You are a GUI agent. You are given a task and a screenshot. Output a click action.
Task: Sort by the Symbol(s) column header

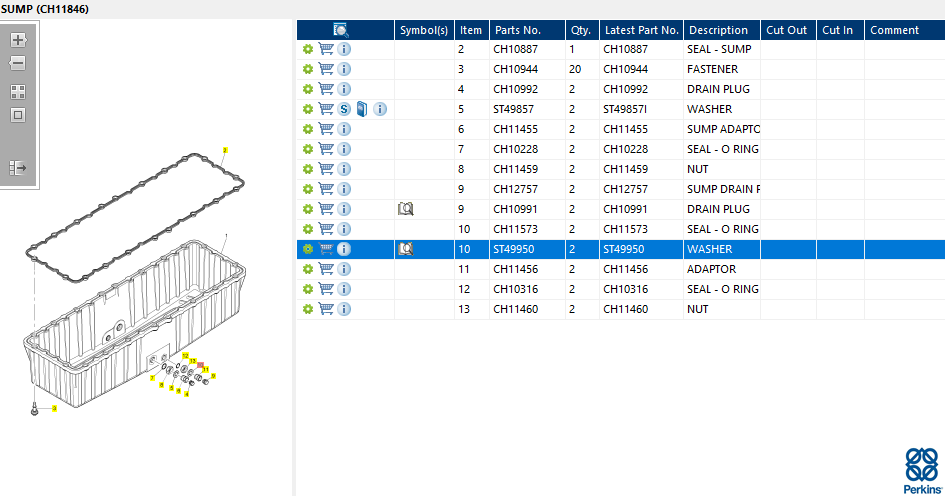[424, 30]
